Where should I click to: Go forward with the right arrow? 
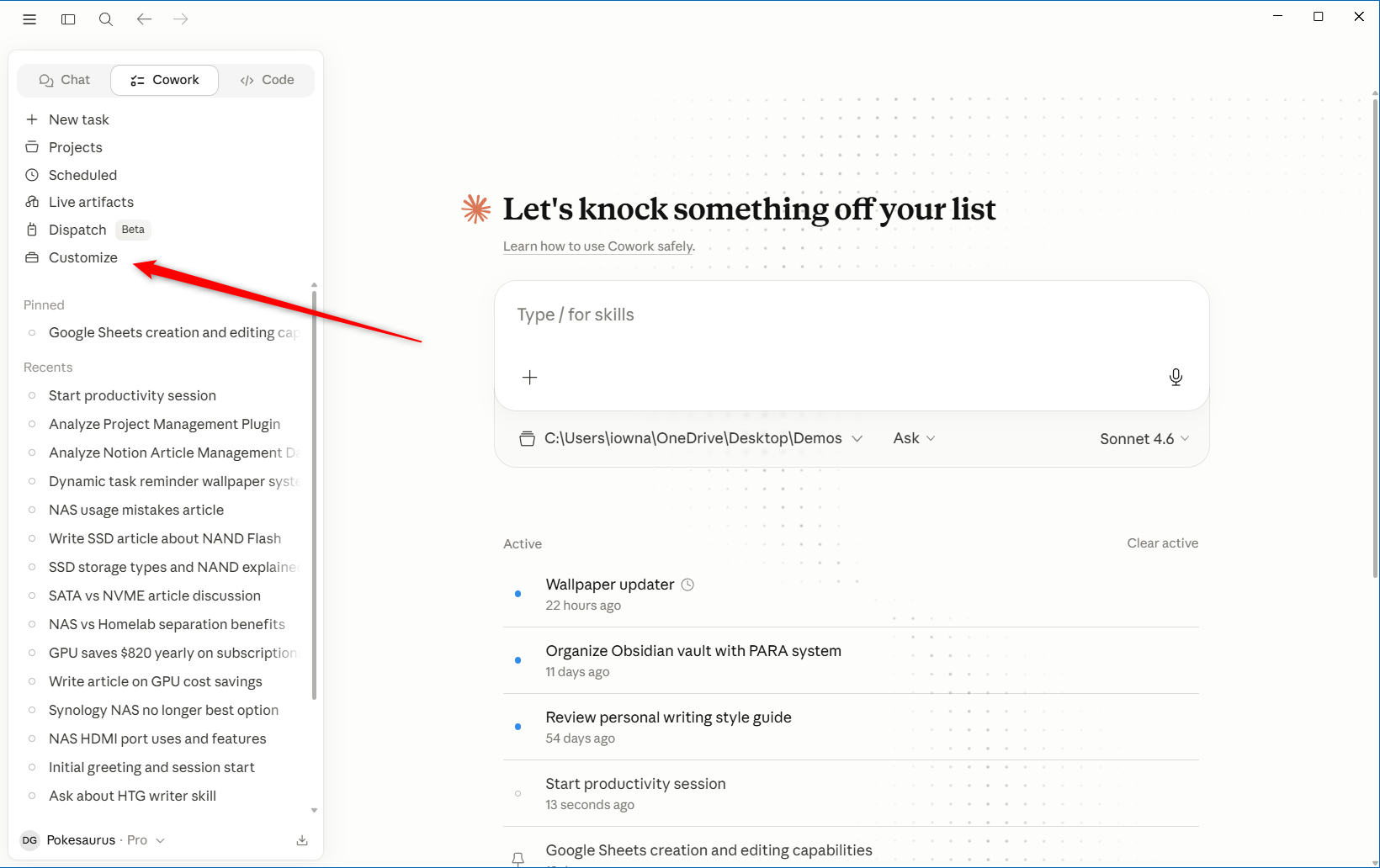coord(181,19)
